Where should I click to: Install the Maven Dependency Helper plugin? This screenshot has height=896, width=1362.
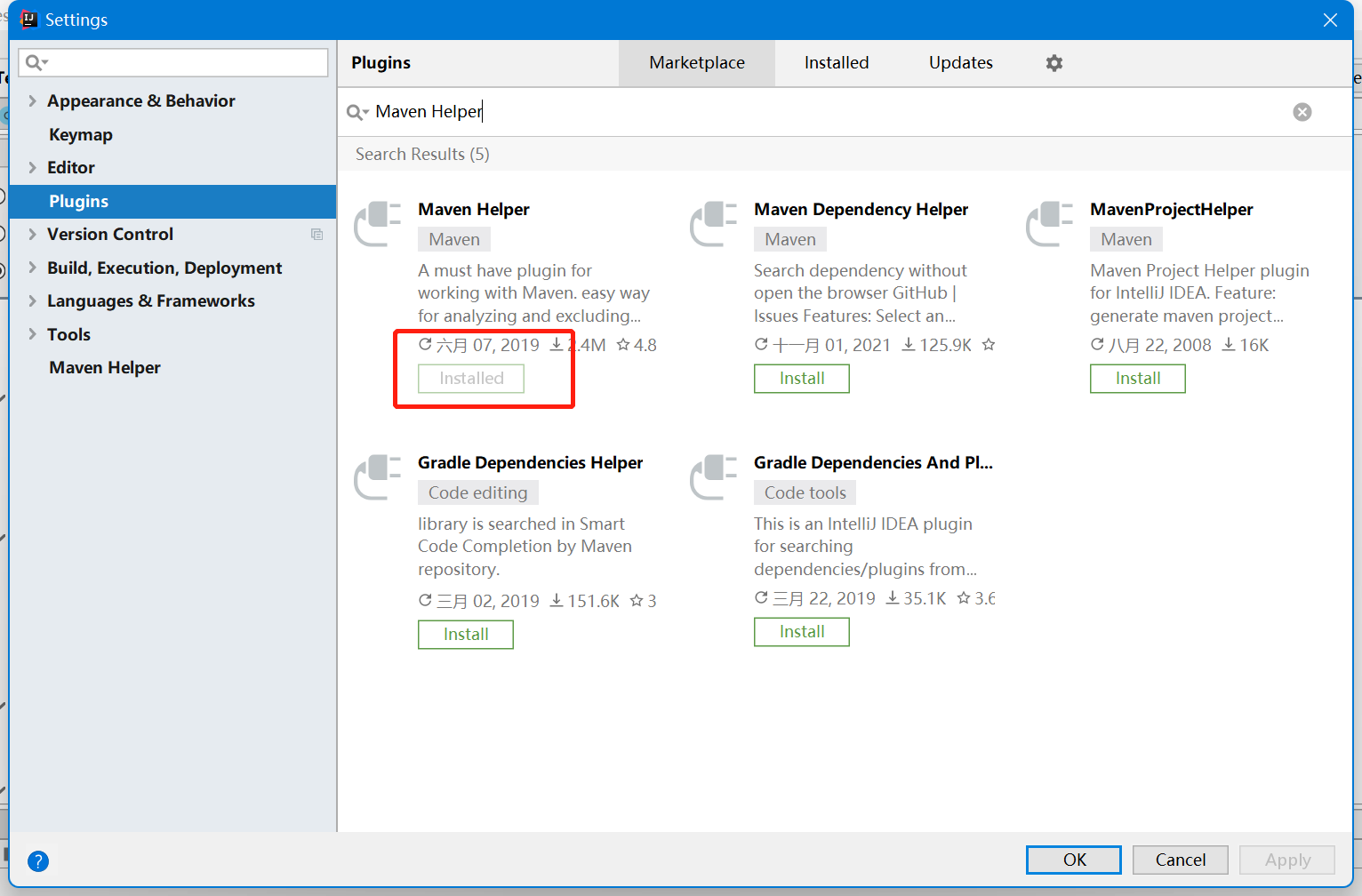[802, 379]
